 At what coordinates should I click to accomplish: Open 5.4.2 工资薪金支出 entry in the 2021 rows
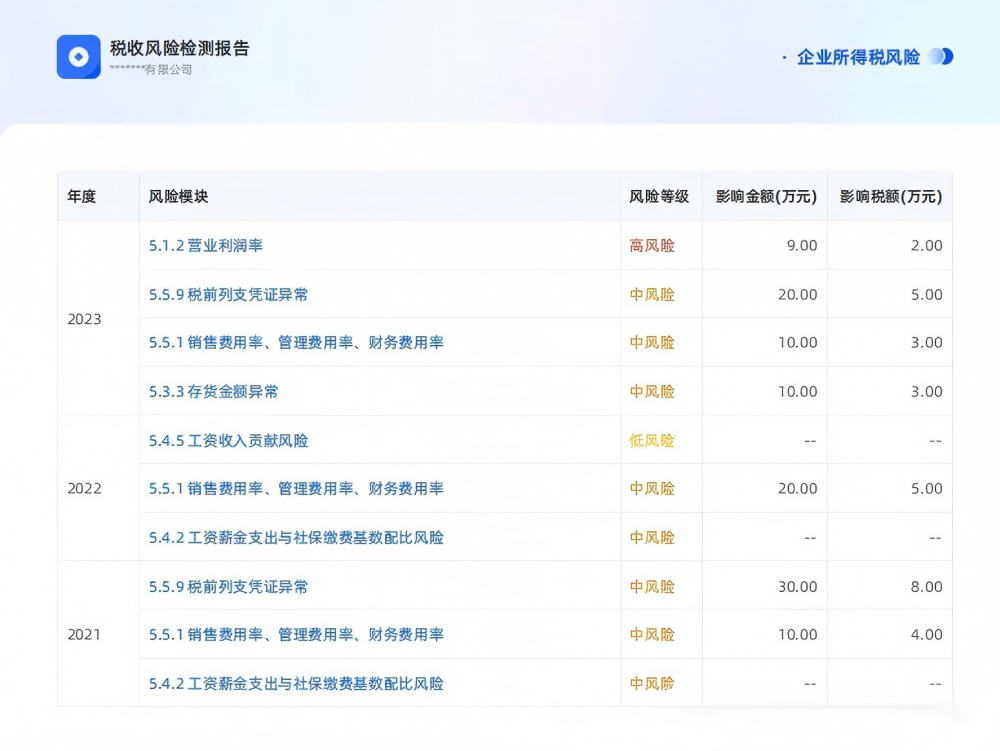tap(296, 683)
